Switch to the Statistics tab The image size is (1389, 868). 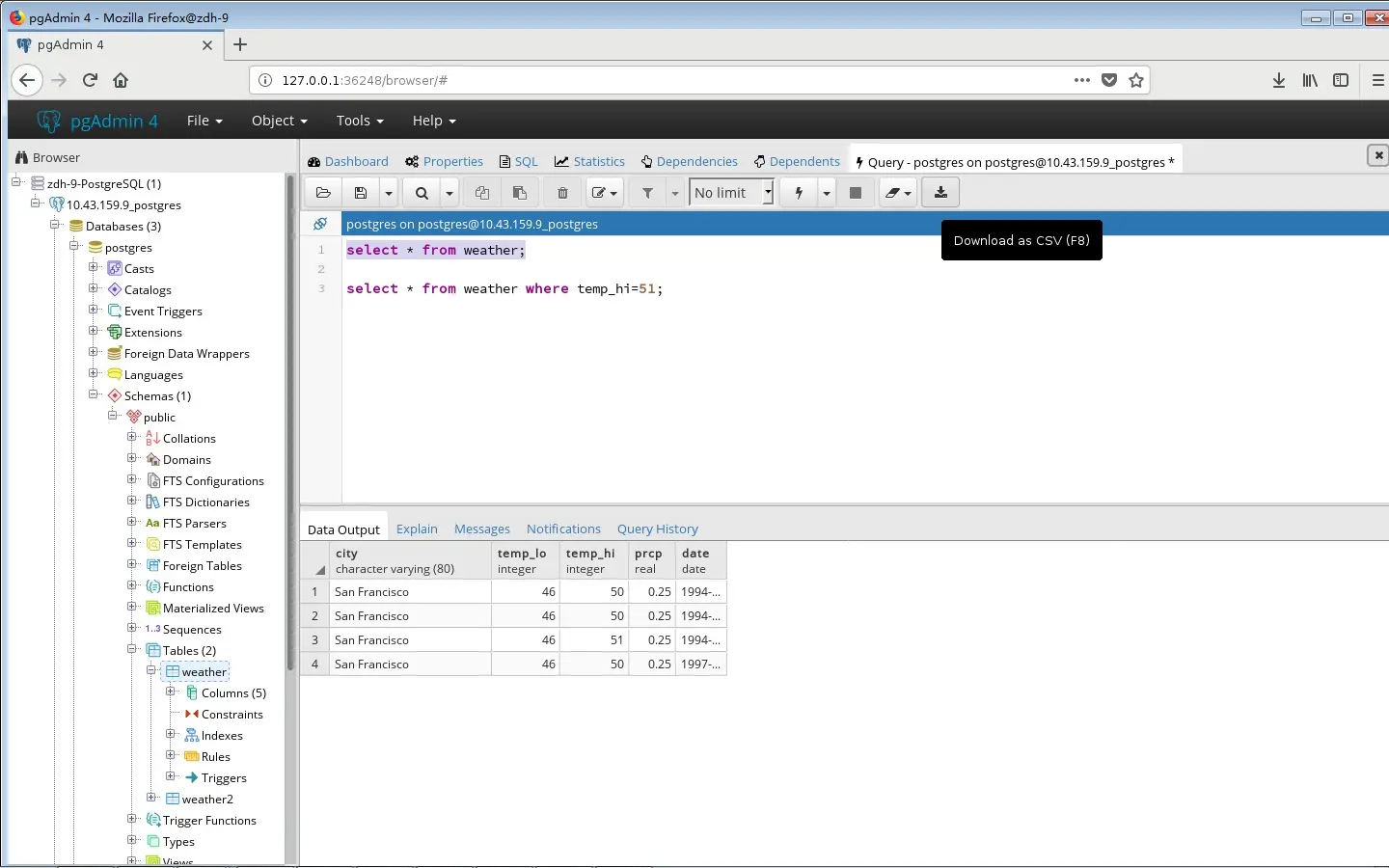tap(590, 162)
